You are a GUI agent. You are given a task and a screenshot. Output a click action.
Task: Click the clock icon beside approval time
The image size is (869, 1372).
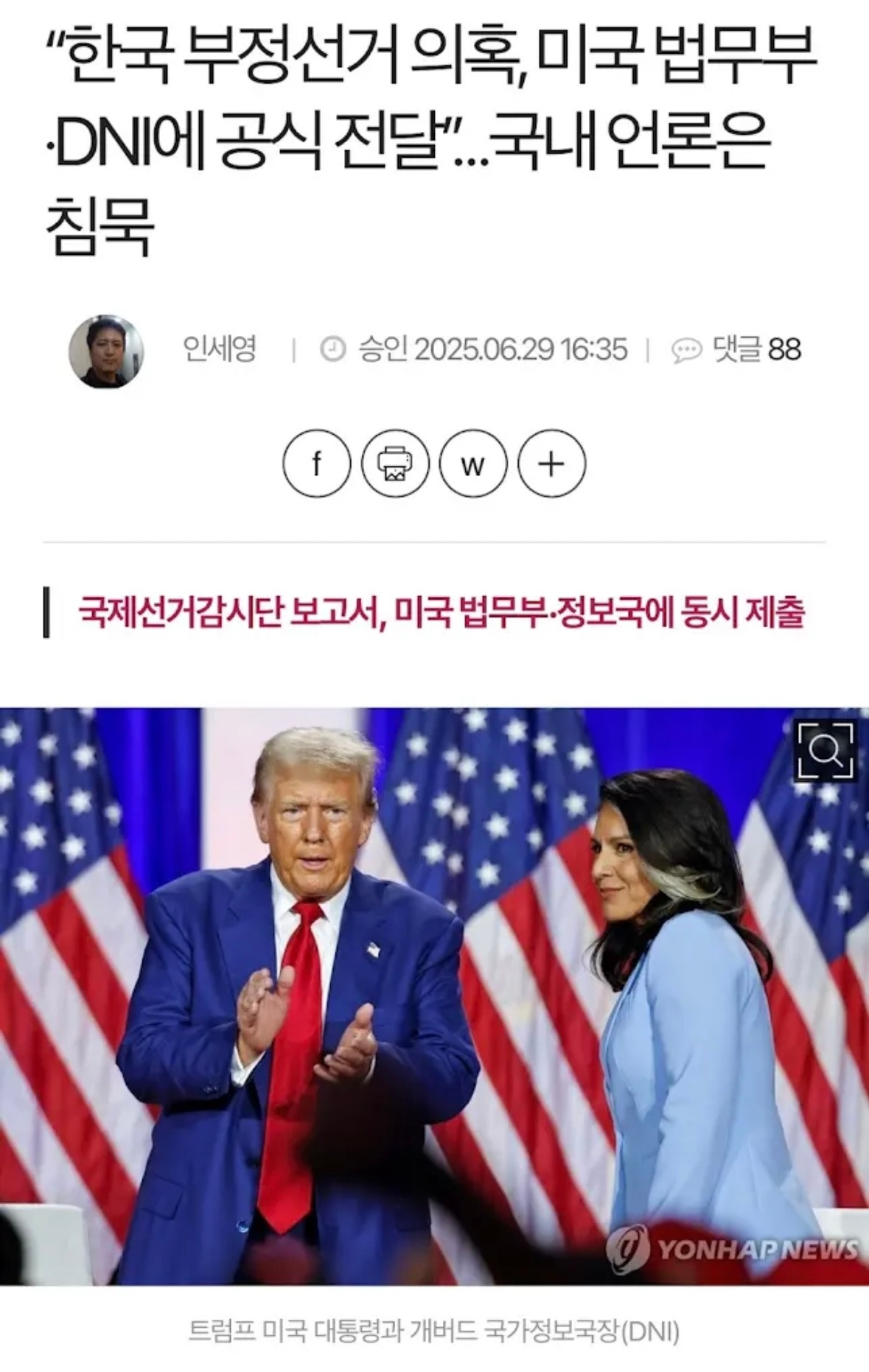(333, 349)
